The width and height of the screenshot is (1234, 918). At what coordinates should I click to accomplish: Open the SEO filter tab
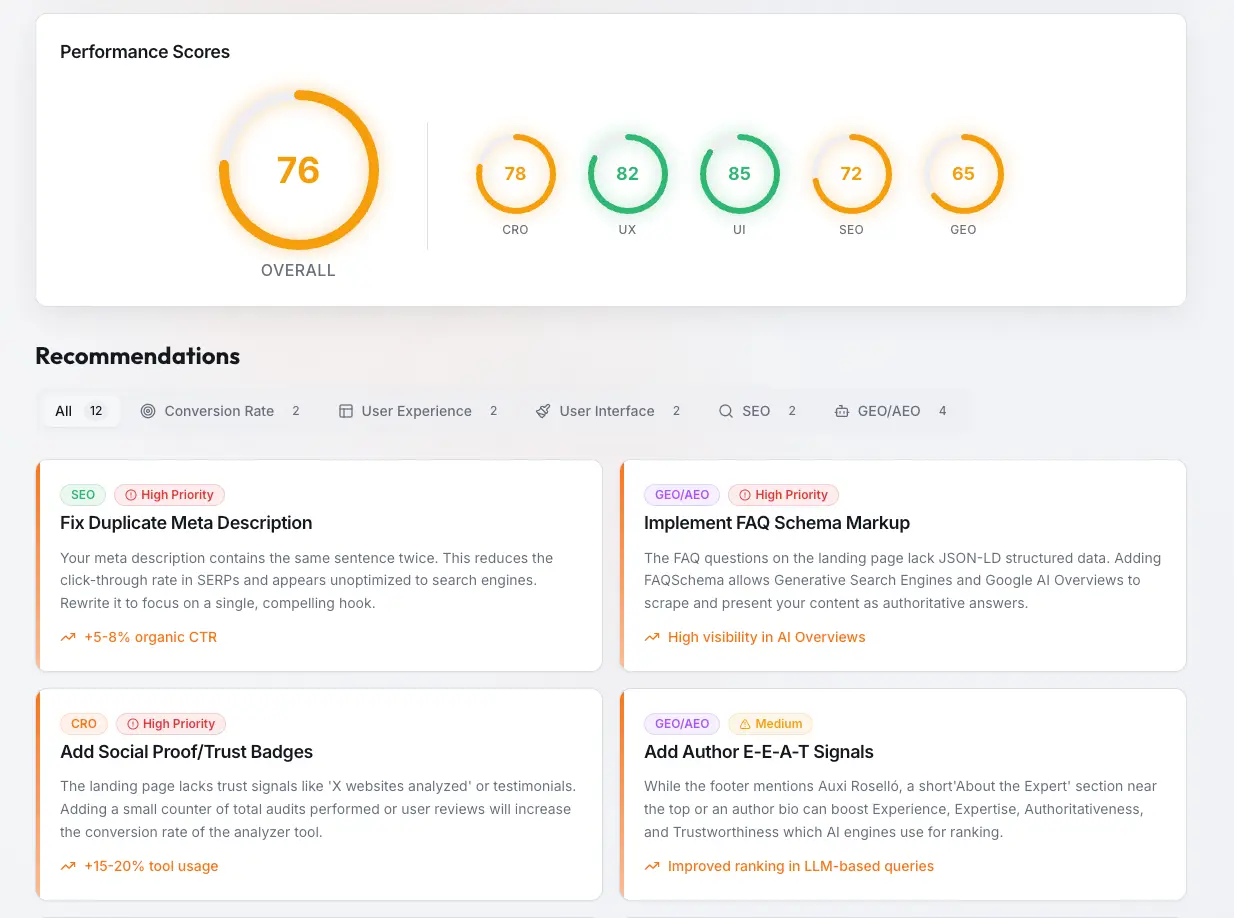point(757,411)
